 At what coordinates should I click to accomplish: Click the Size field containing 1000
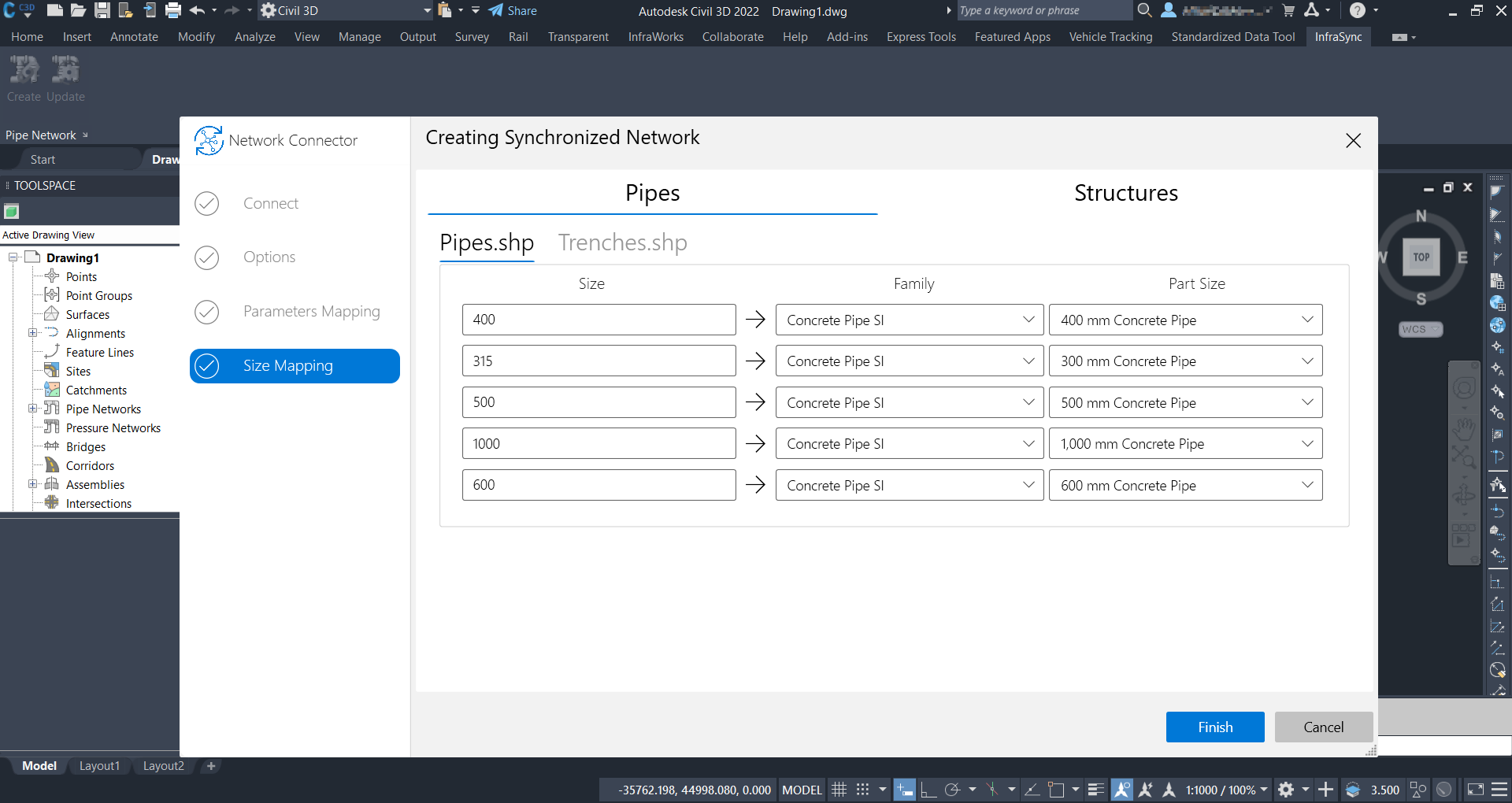598,444
